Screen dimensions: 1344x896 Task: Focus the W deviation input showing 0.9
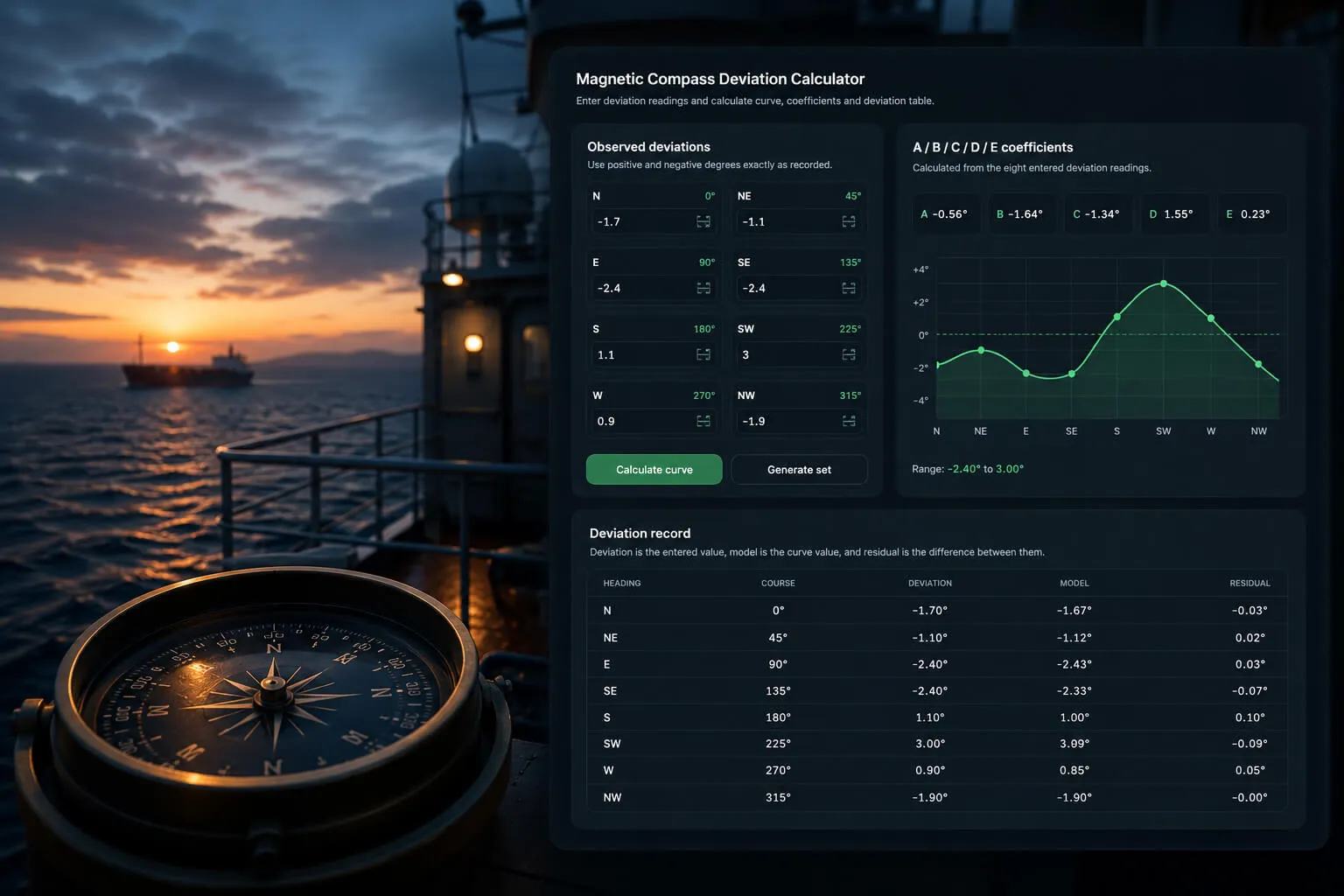[654, 421]
